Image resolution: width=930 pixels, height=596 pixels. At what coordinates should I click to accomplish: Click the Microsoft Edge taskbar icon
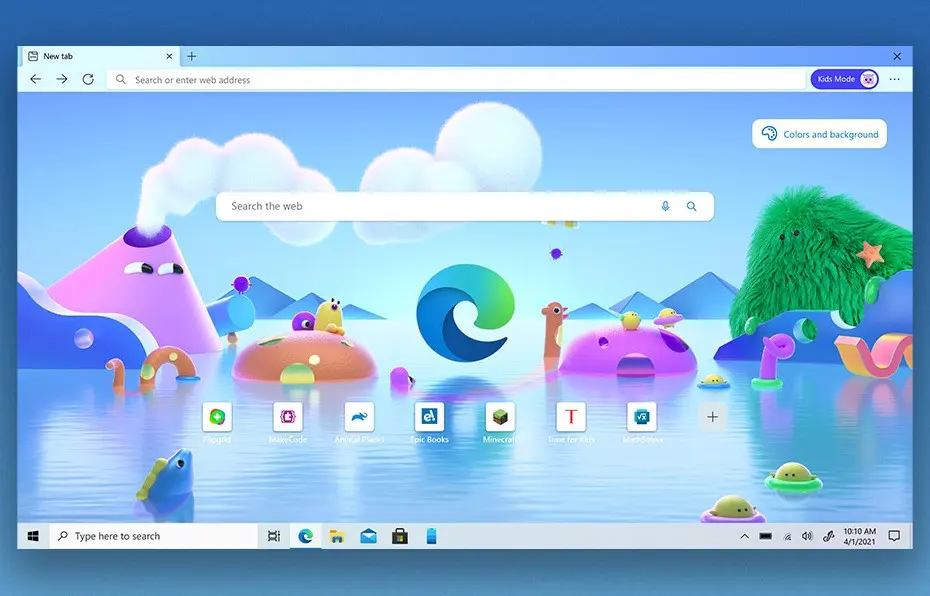click(x=305, y=536)
